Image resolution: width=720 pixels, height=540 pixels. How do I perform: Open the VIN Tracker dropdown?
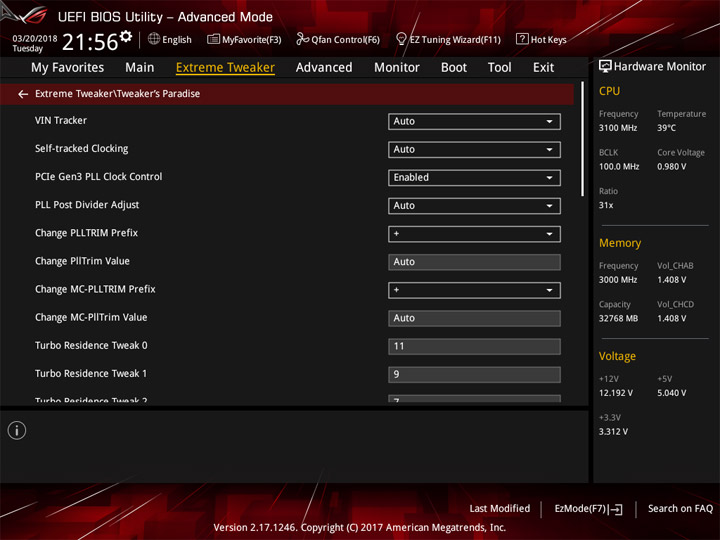(474, 122)
